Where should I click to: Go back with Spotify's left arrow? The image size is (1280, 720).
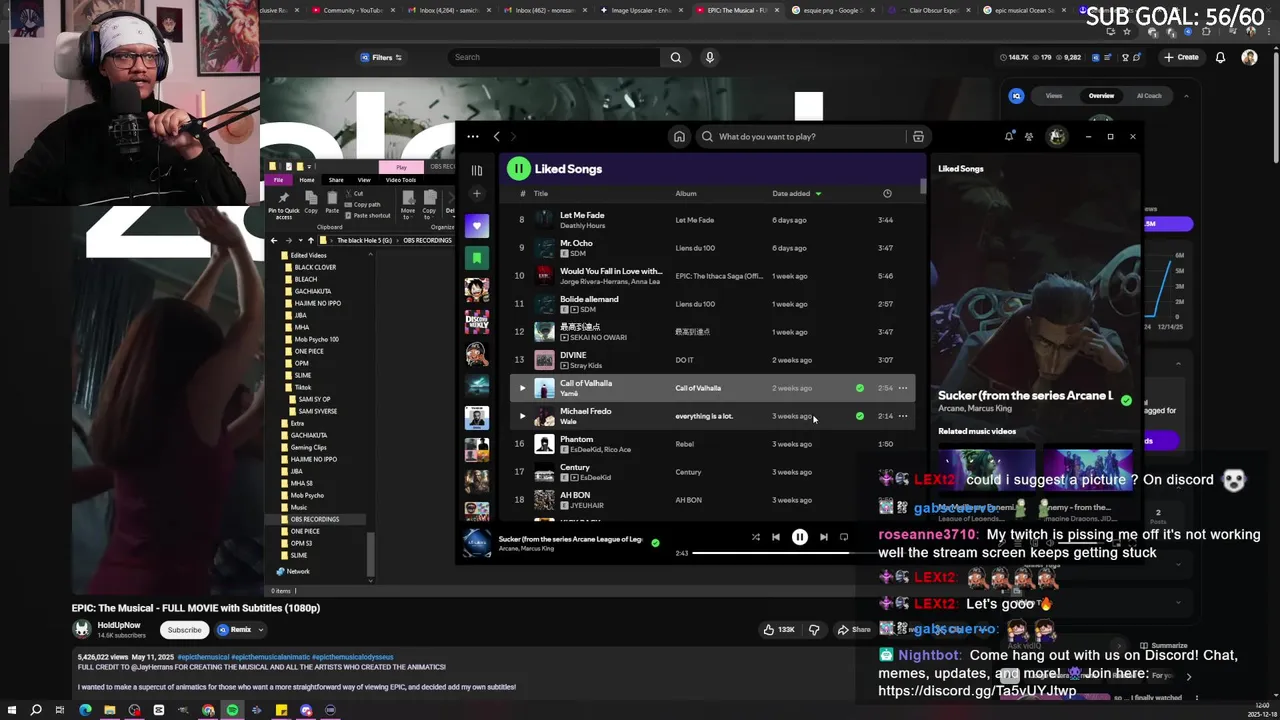coord(496,137)
